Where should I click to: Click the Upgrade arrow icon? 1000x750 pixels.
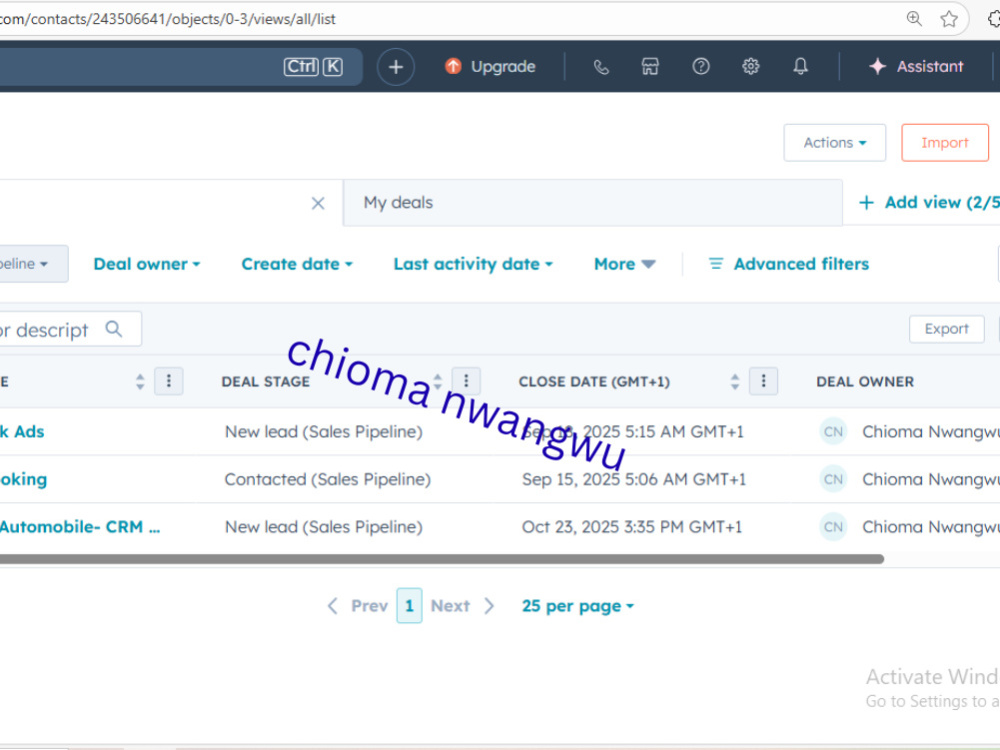[x=453, y=66]
